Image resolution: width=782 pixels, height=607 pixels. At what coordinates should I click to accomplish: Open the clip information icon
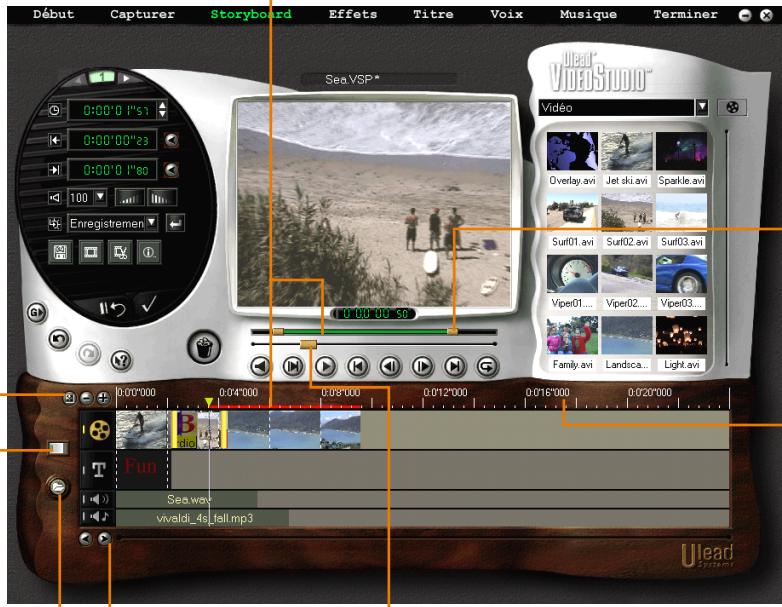click(149, 252)
